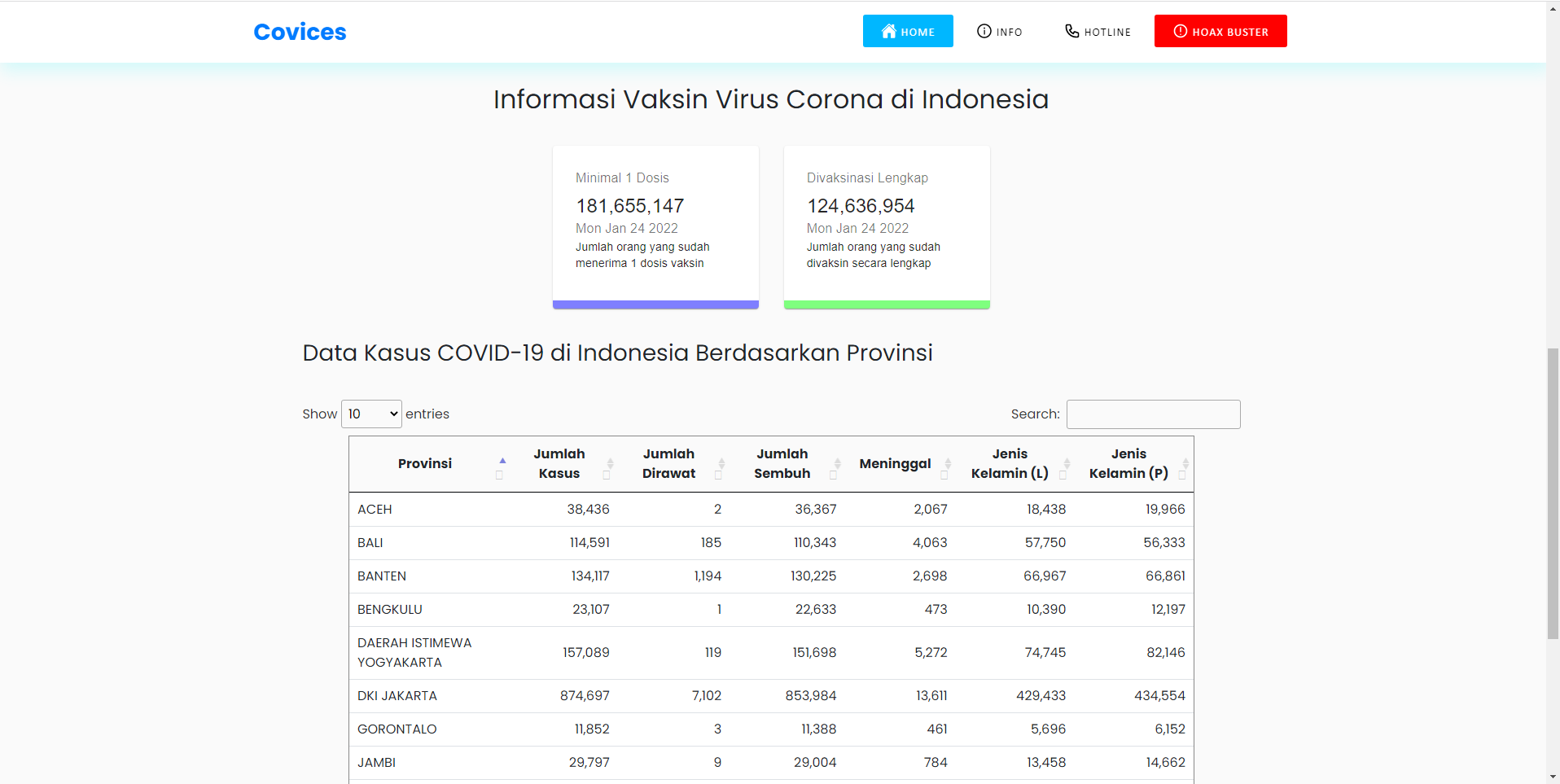Click the 124,636,954 vaccination number
This screenshot has width=1560, height=784.
coord(861,206)
